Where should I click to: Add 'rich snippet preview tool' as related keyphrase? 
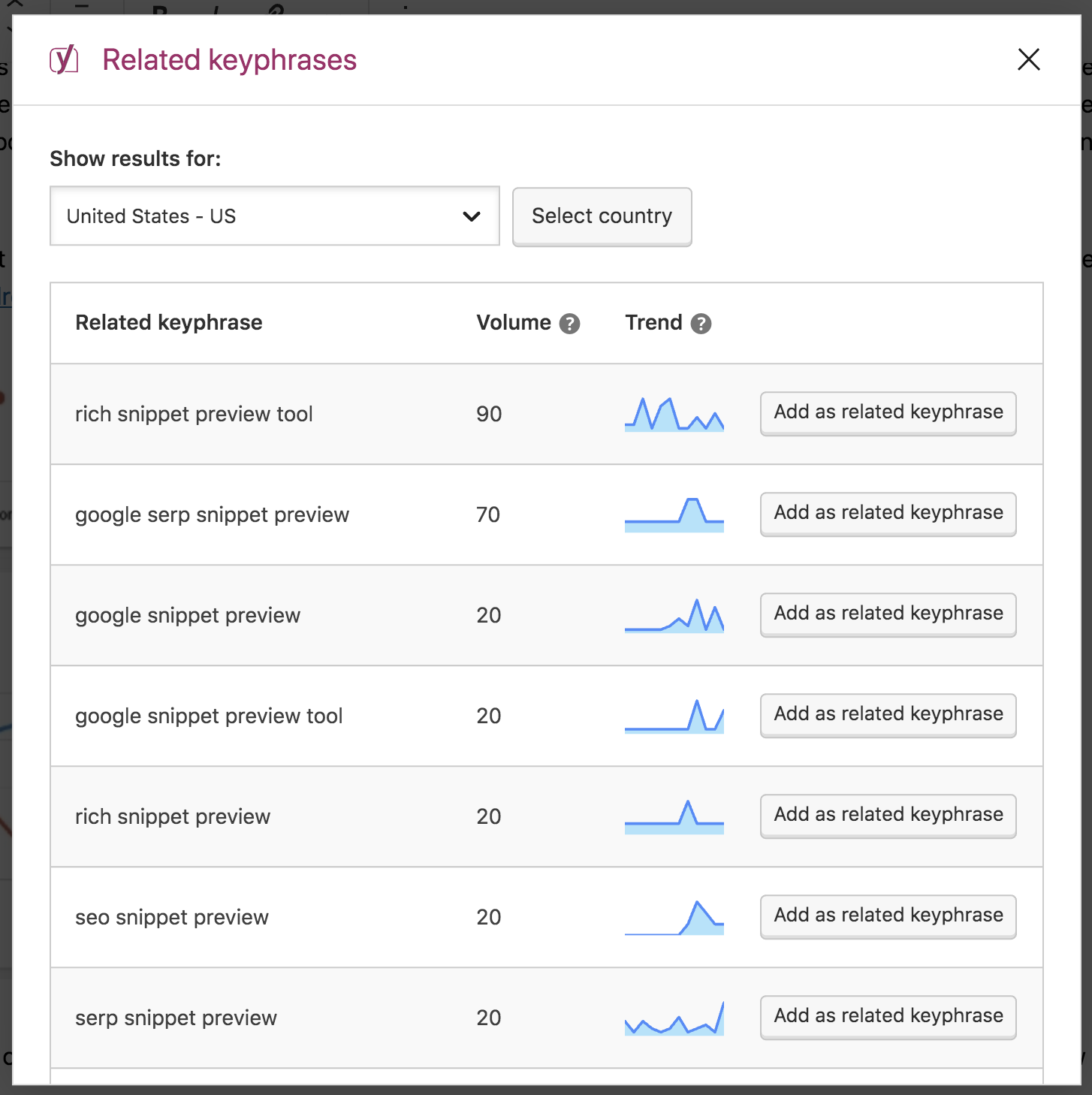coord(888,412)
